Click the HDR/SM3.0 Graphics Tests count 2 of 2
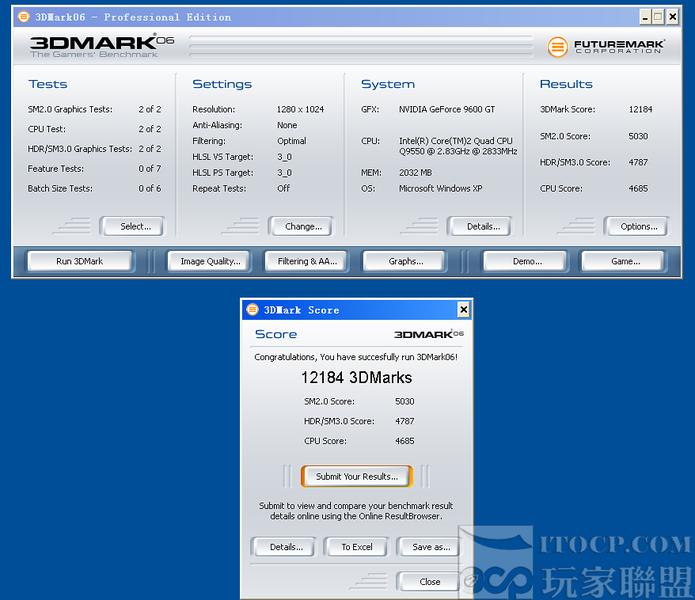This screenshot has width=695, height=600. [x=150, y=149]
